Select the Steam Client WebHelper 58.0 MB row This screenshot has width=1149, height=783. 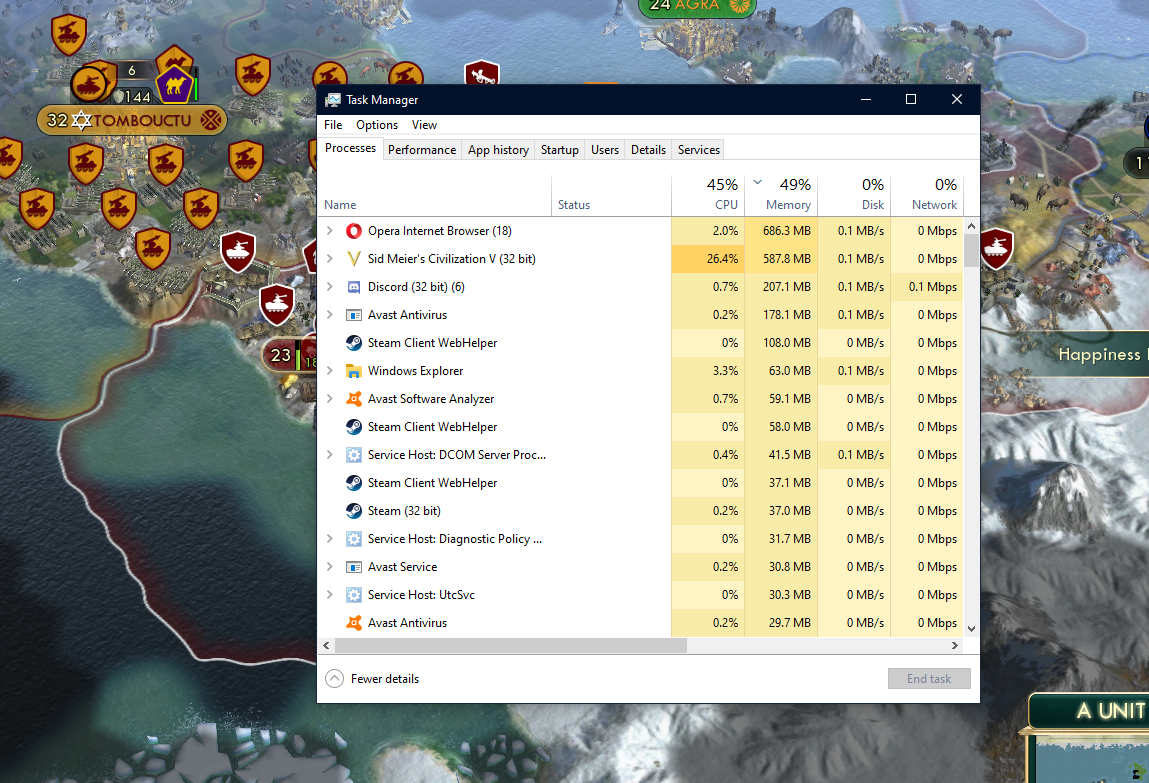point(641,427)
